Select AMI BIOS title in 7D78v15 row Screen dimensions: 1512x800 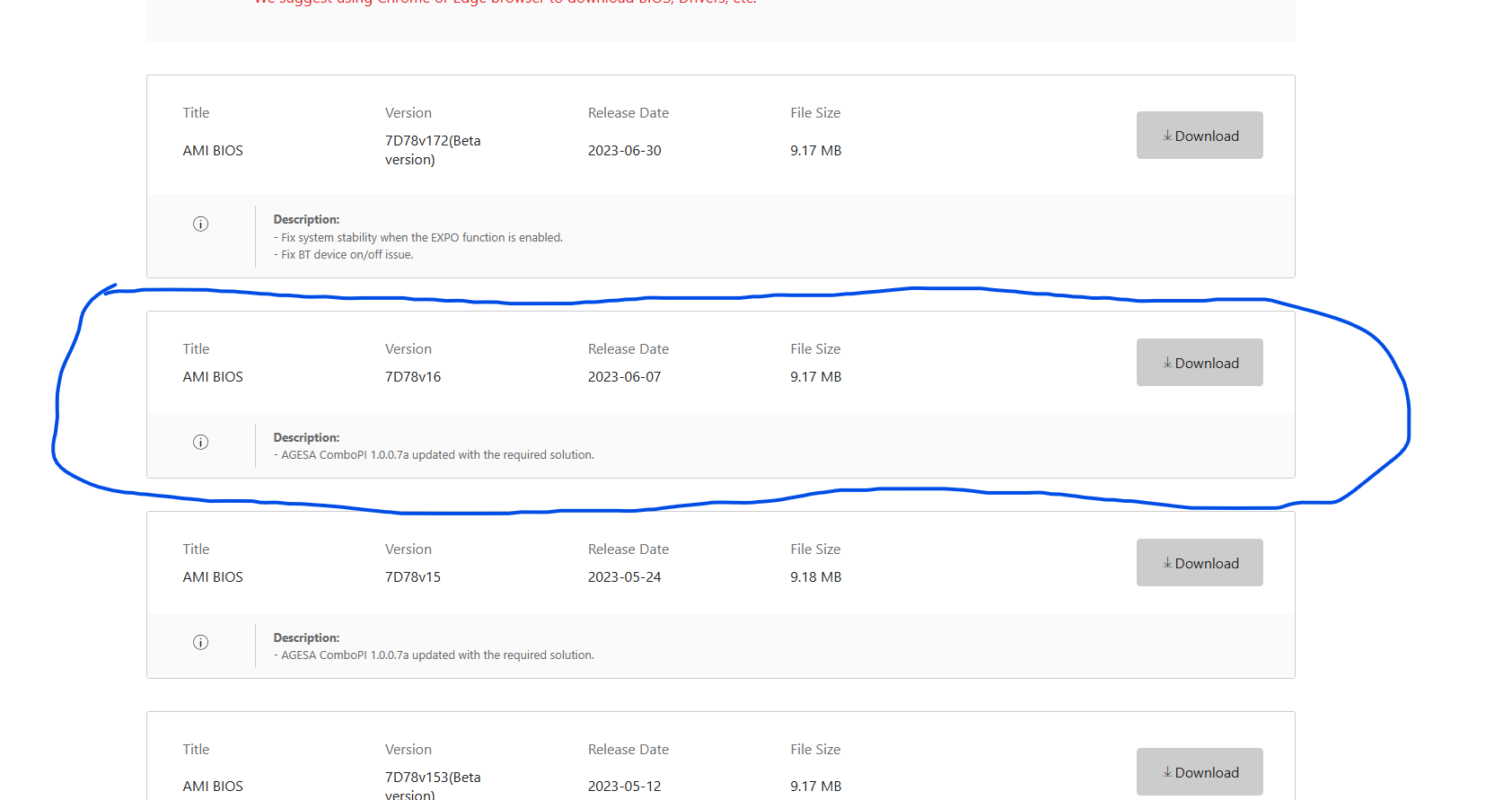point(213,577)
